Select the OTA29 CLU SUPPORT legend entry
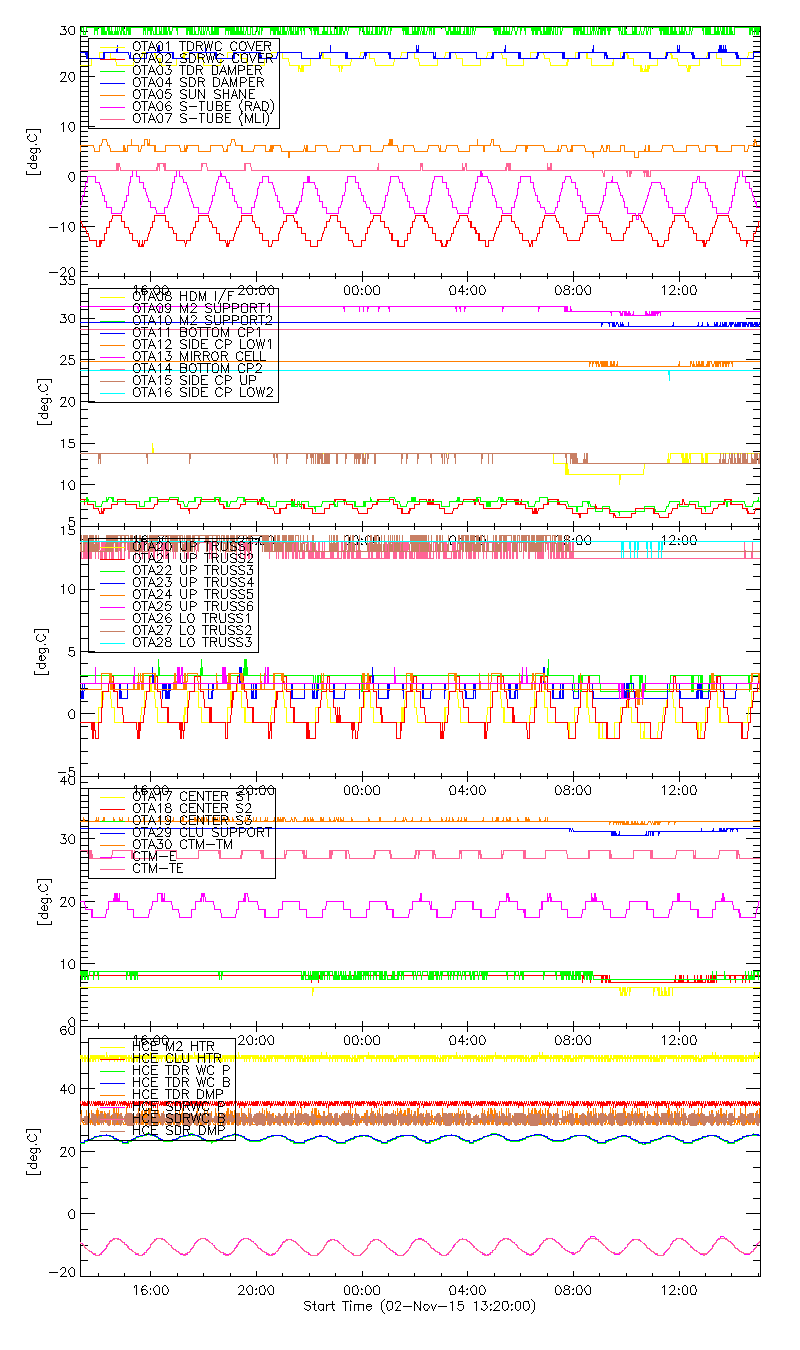This screenshot has height=1350, width=800. click(202, 832)
